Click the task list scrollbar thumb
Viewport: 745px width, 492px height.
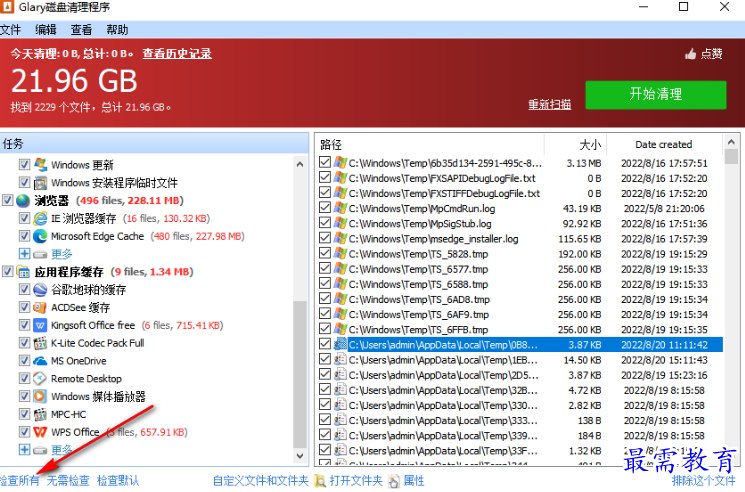300,373
